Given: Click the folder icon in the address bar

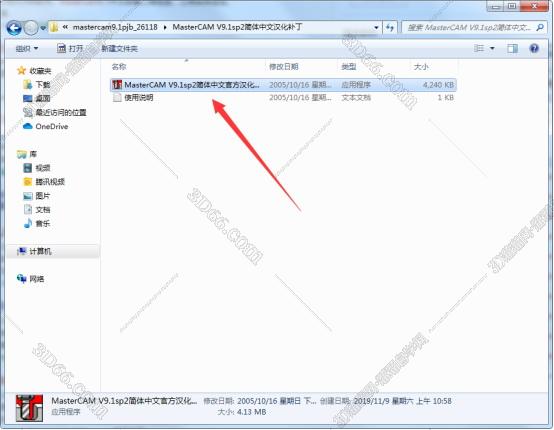Looking at the screenshot, I should pyautogui.click(x=54, y=28).
